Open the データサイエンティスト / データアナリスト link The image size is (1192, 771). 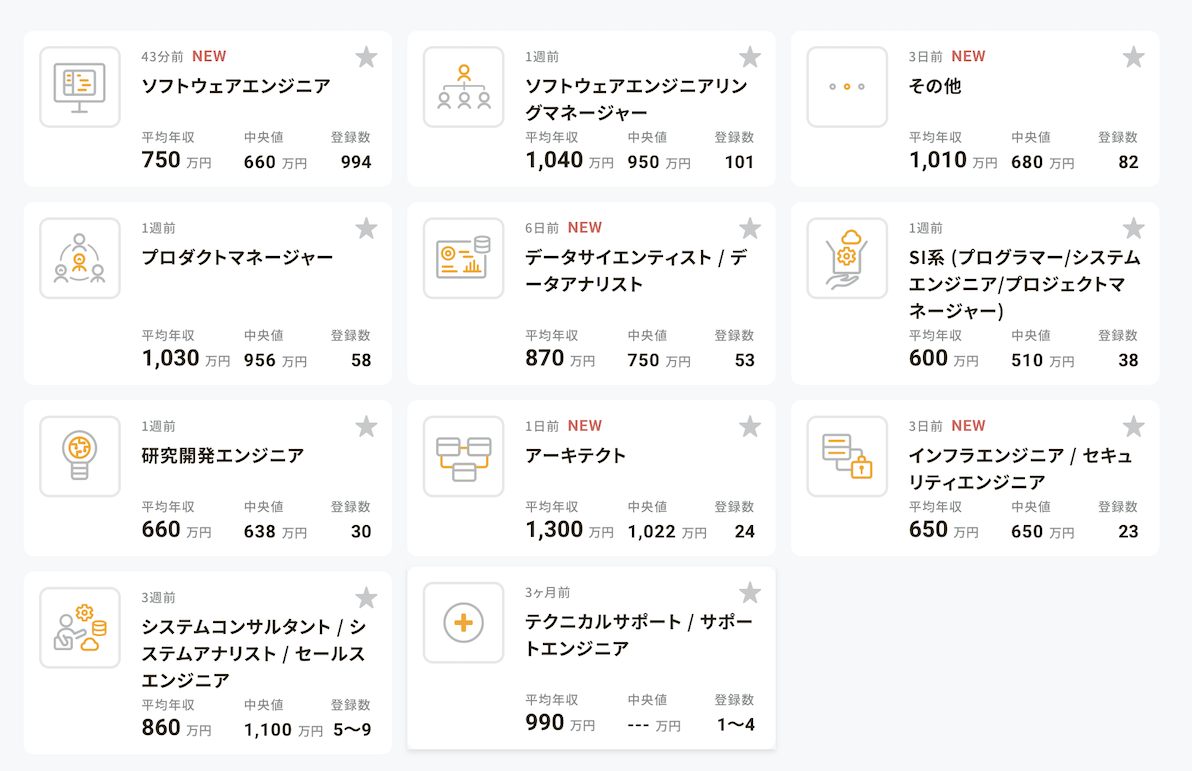tap(636, 271)
